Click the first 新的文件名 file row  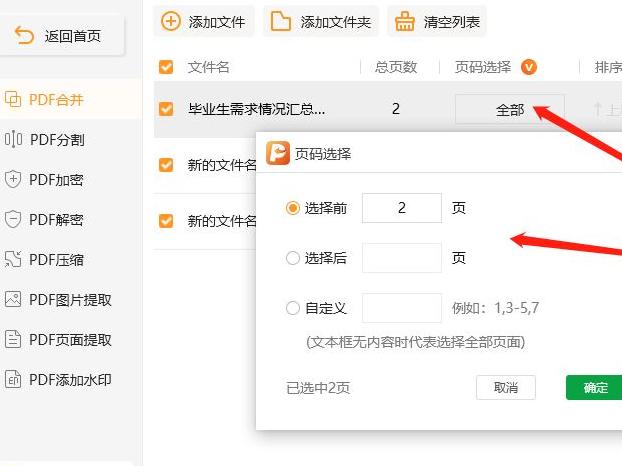205,165
